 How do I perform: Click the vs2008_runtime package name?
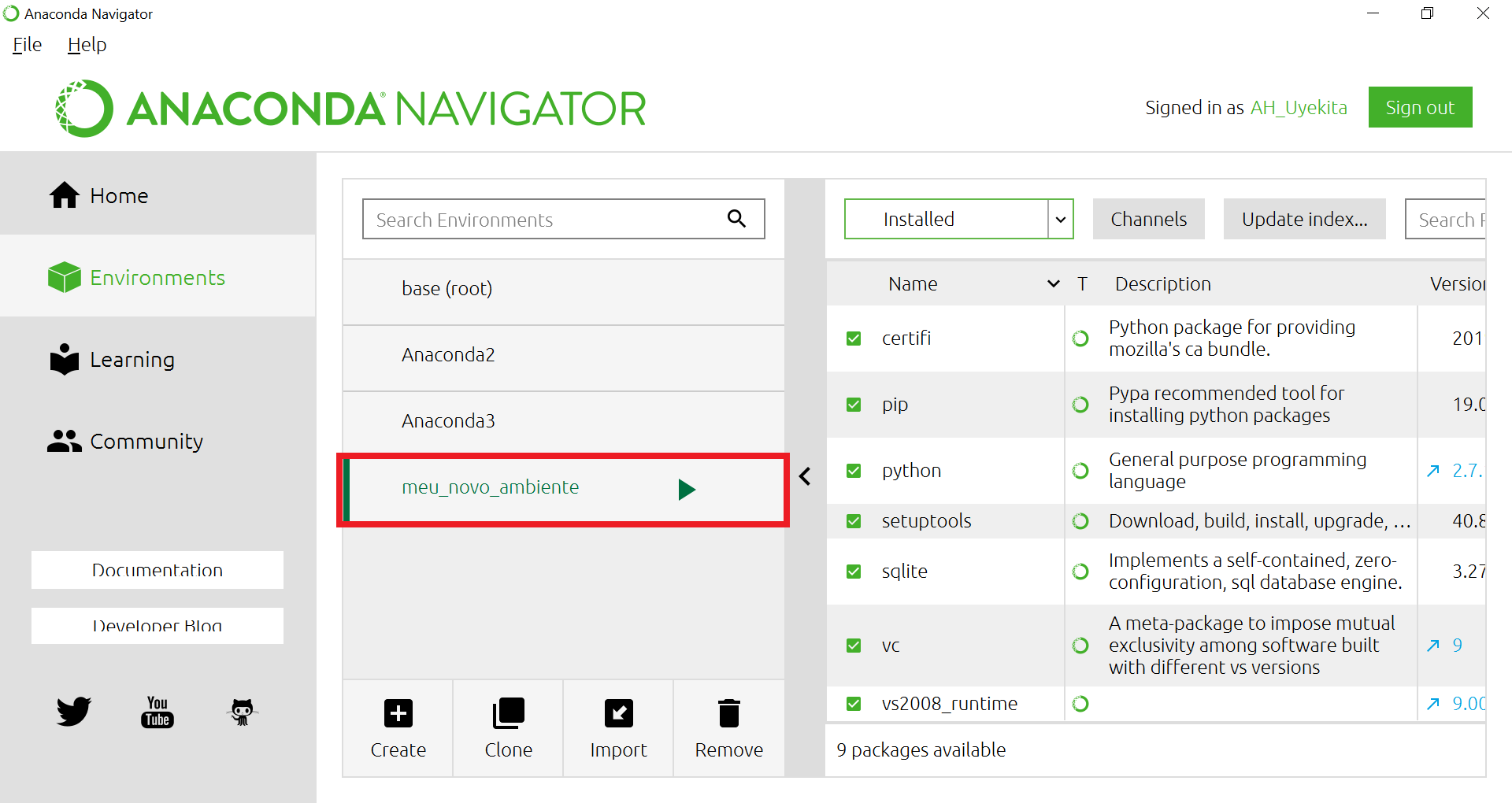tap(949, 703)
